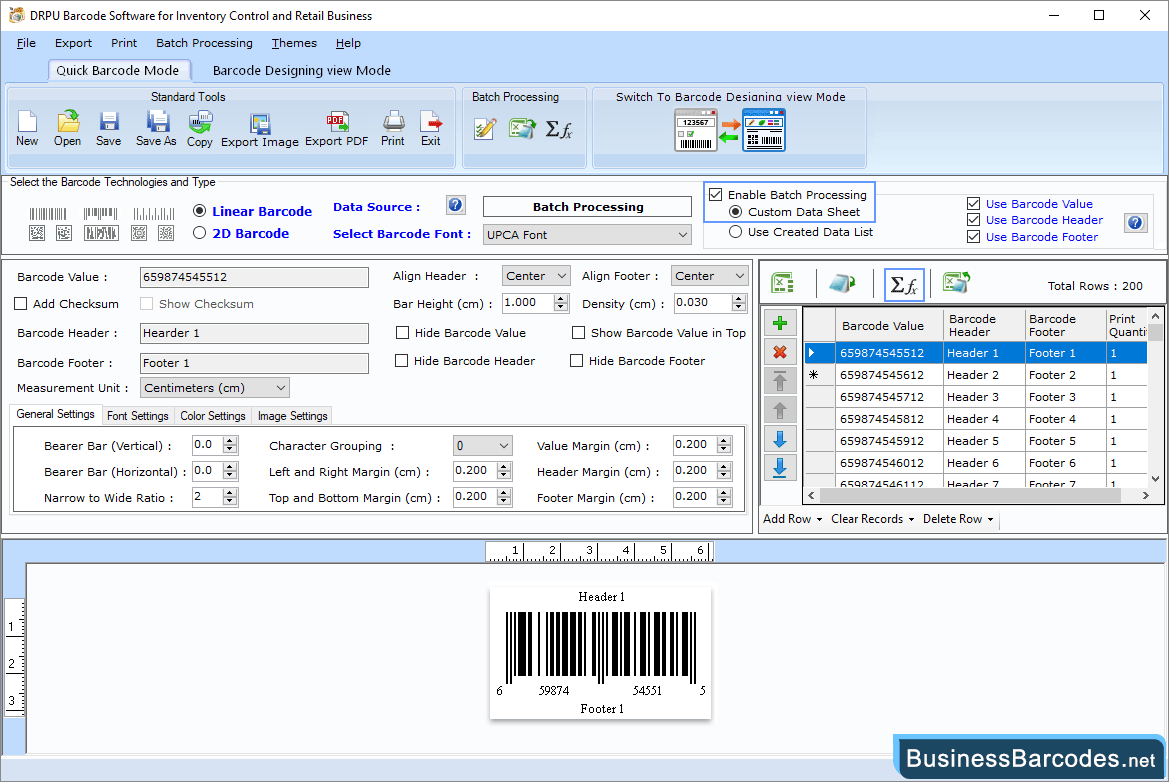Switch to Barcode Designing view mode icon
This screenshot has width=1169, height=782.
tap(730, 130)
